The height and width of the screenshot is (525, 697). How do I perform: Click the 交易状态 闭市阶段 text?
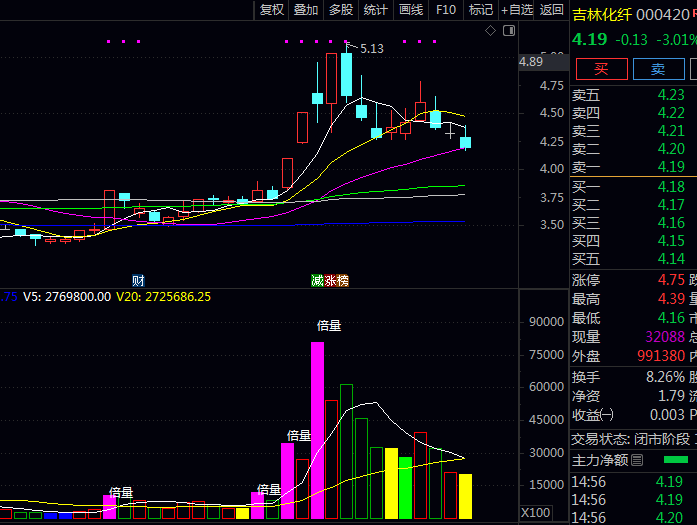[x=631, y=439]
